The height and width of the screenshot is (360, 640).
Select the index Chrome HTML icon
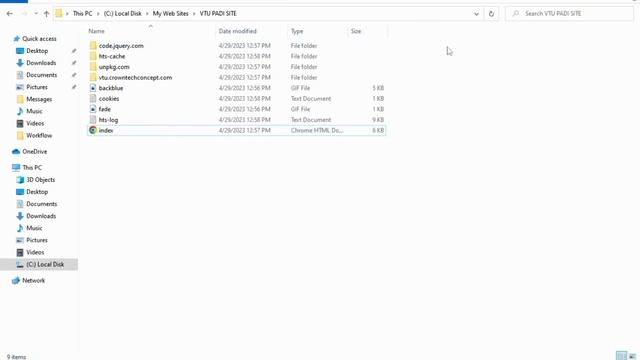93,131
